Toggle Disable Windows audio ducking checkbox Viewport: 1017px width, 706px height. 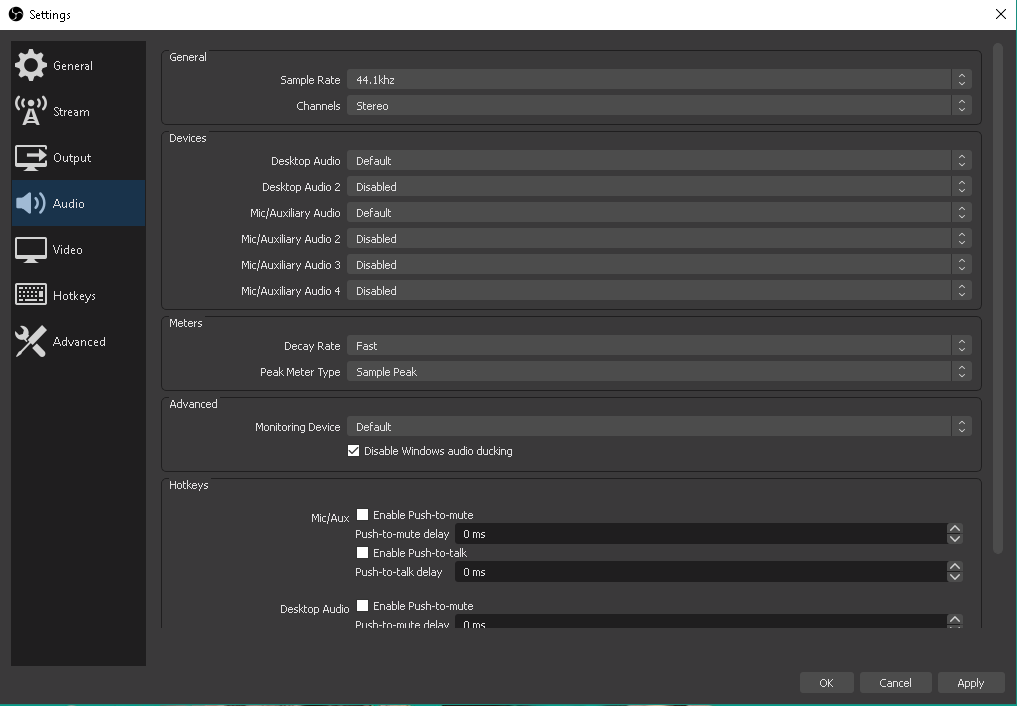353,451
